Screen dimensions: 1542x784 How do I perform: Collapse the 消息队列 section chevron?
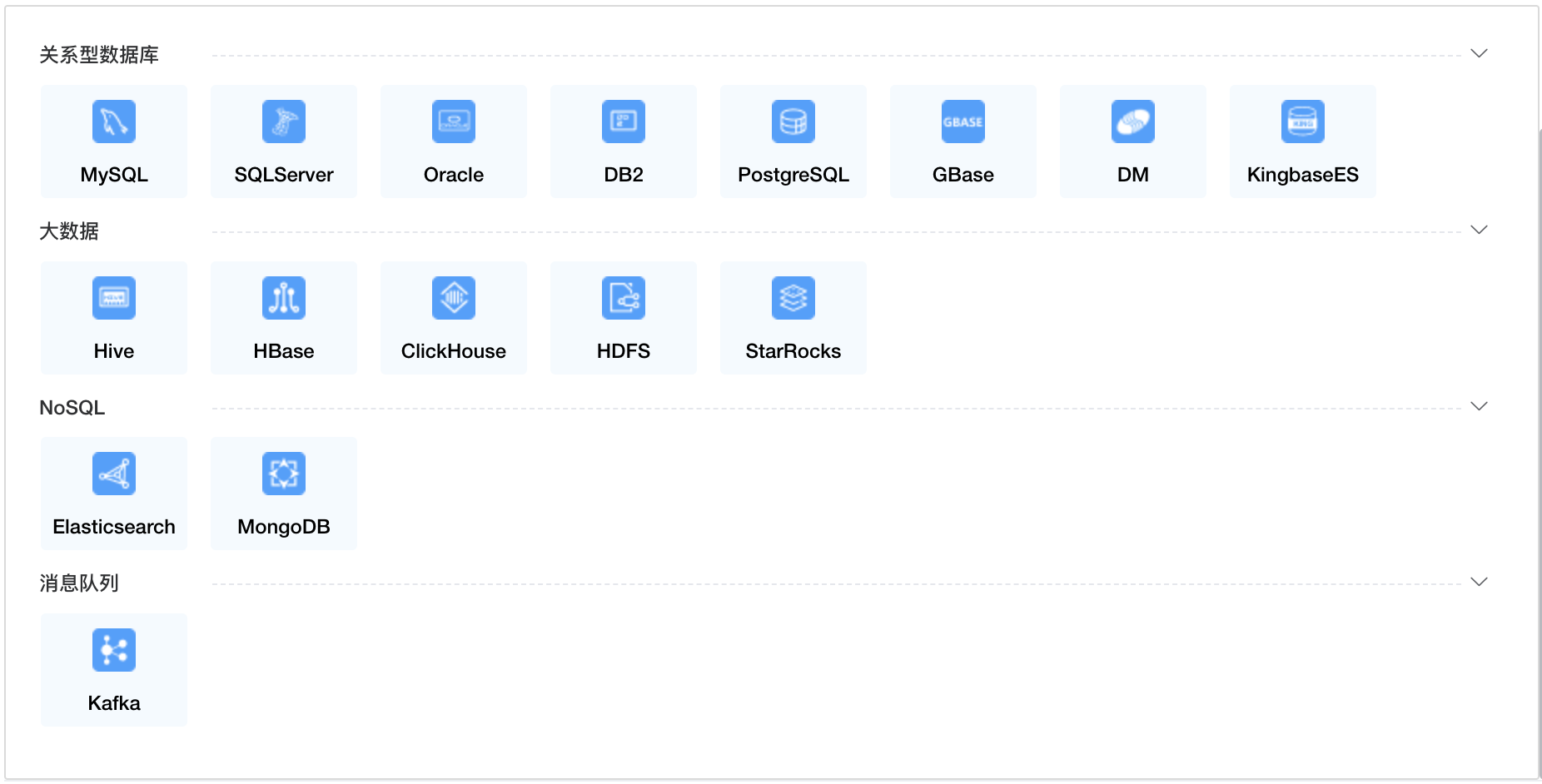point(1479,583)
